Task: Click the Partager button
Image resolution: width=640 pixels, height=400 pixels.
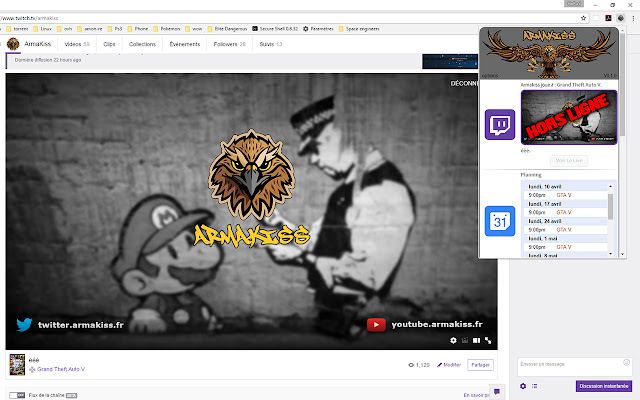Action: pos(480,365)
